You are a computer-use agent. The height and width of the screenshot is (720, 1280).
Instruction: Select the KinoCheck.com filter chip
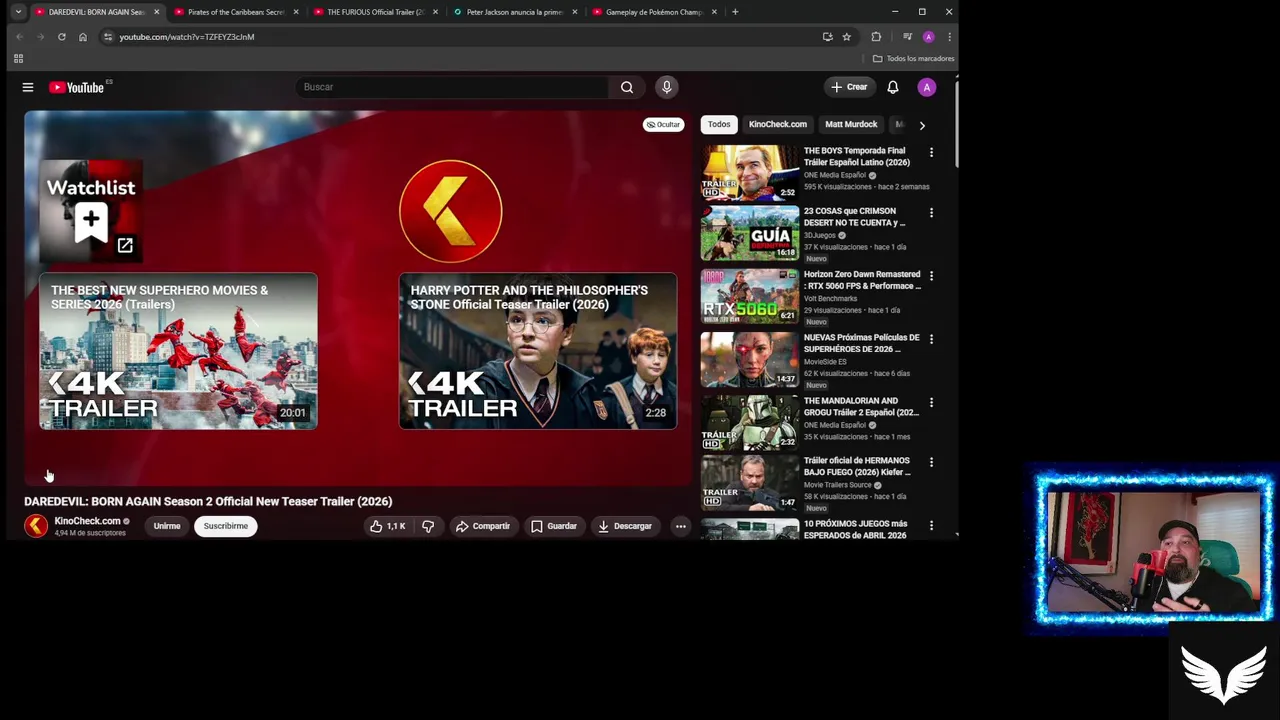tap(777, 125)
